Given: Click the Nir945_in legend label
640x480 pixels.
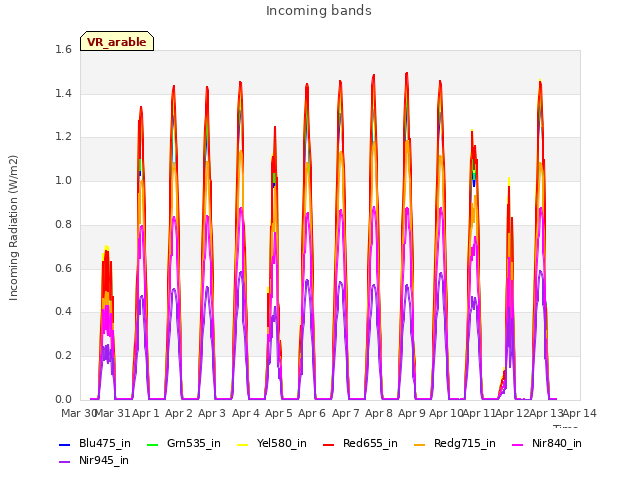Looking at the screenshot, I should (104, 460).
